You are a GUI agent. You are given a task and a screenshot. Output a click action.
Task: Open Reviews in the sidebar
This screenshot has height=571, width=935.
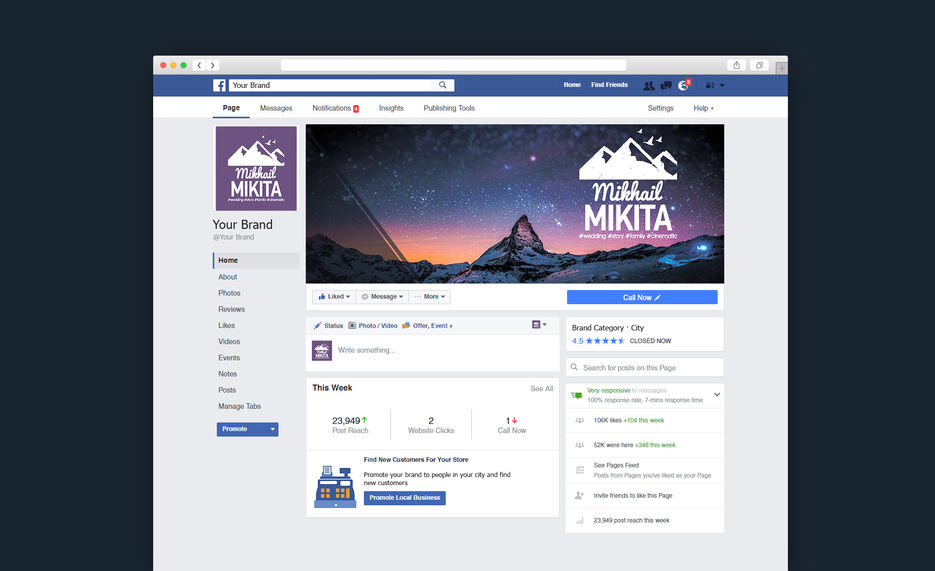pos(231,309)
